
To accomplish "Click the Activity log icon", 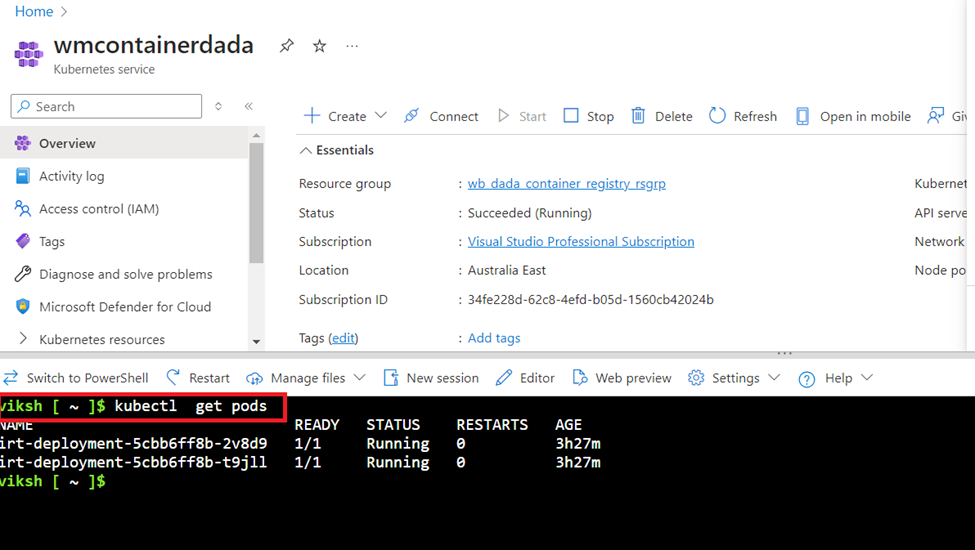I will point(22,176).
